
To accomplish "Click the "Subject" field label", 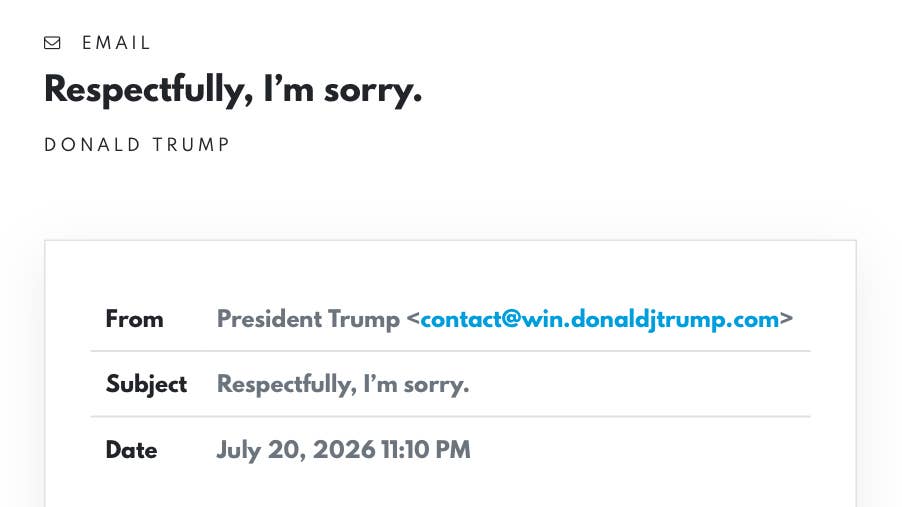I will (x=146, y=384).
